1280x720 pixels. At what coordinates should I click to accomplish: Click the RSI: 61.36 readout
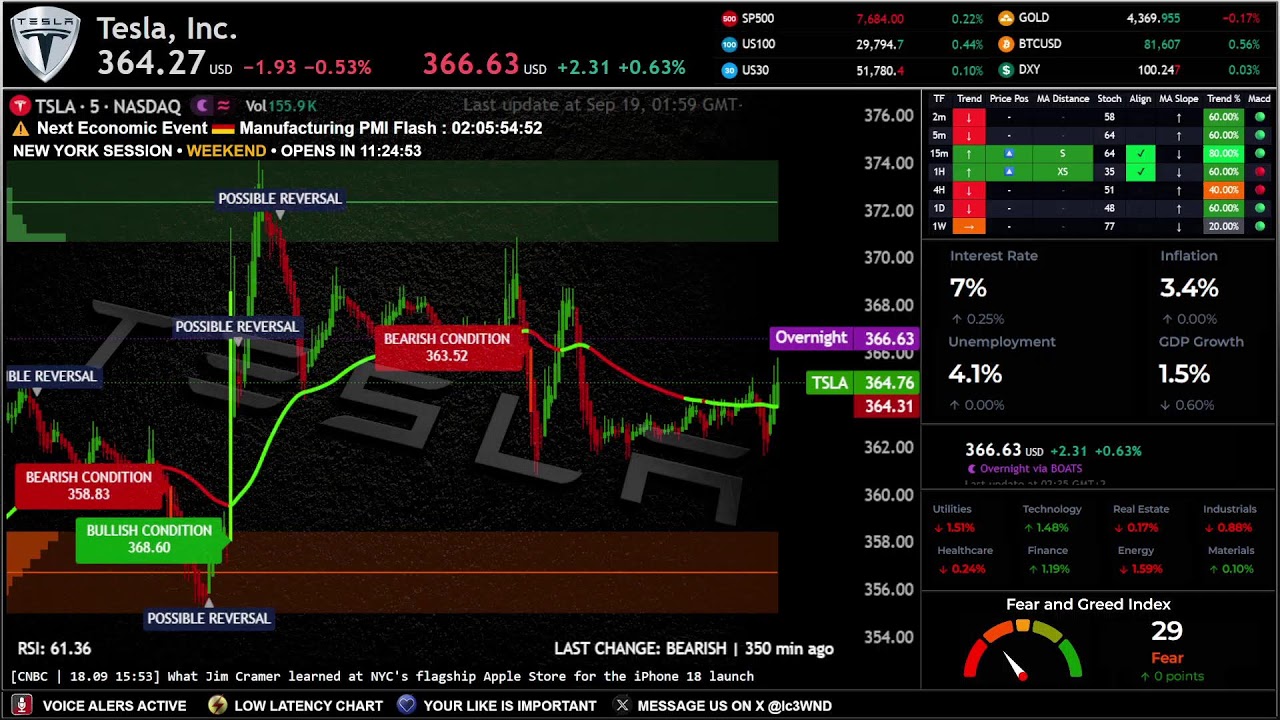(x=54, y=649)
